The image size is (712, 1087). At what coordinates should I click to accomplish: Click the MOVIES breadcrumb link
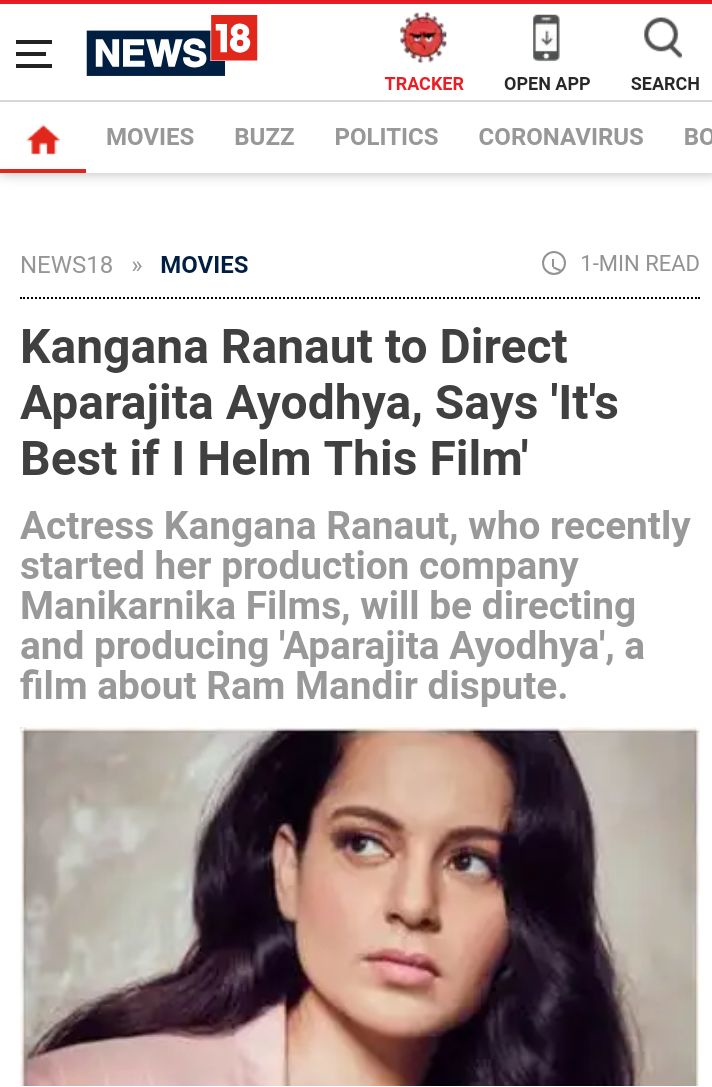(x=205, y=265)
